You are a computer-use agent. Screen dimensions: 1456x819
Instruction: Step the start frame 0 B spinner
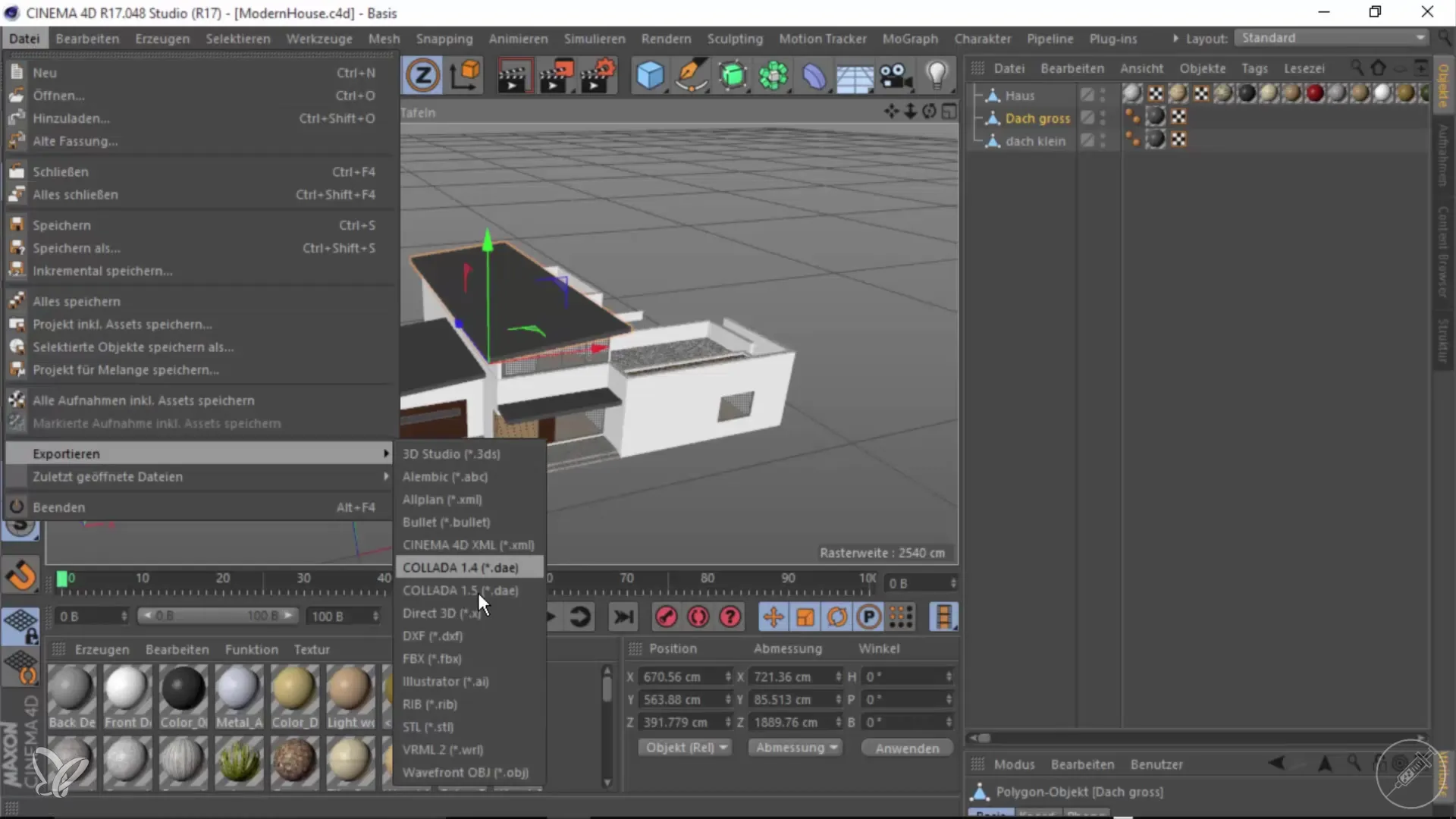[124, 617]
